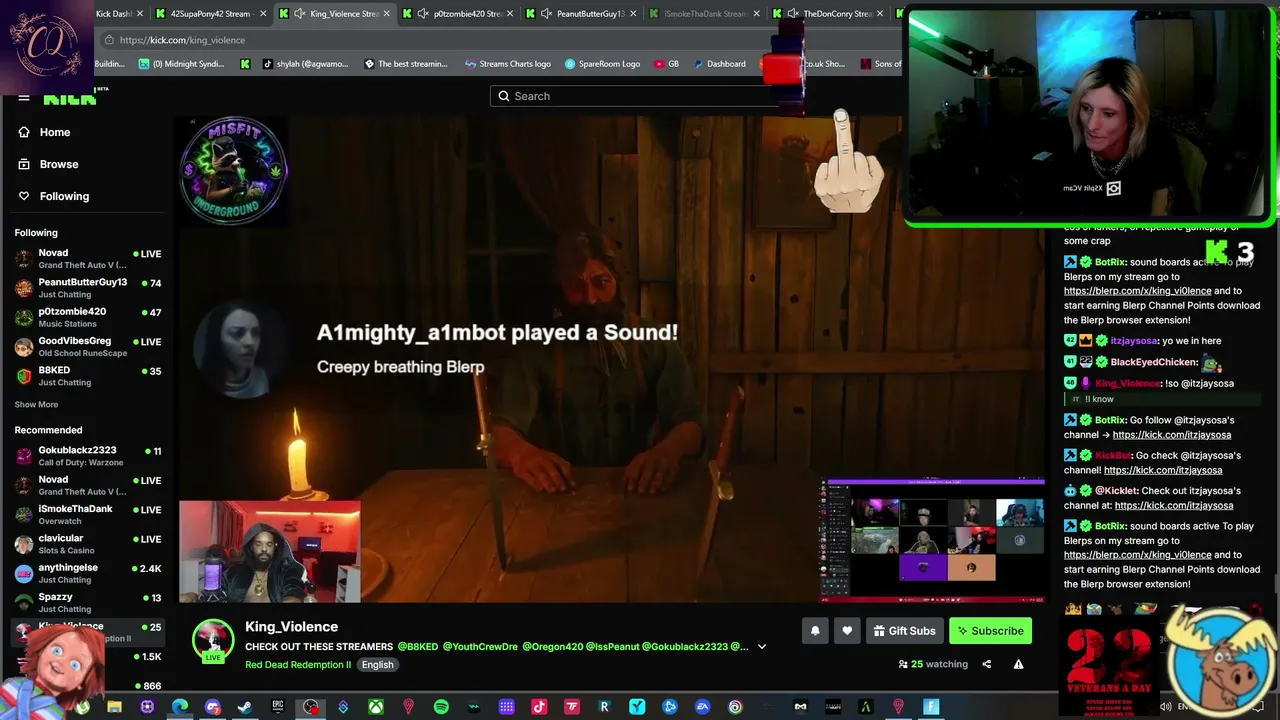
Task: Expand the Following list with Show More
Action: (x=36, y=405)
